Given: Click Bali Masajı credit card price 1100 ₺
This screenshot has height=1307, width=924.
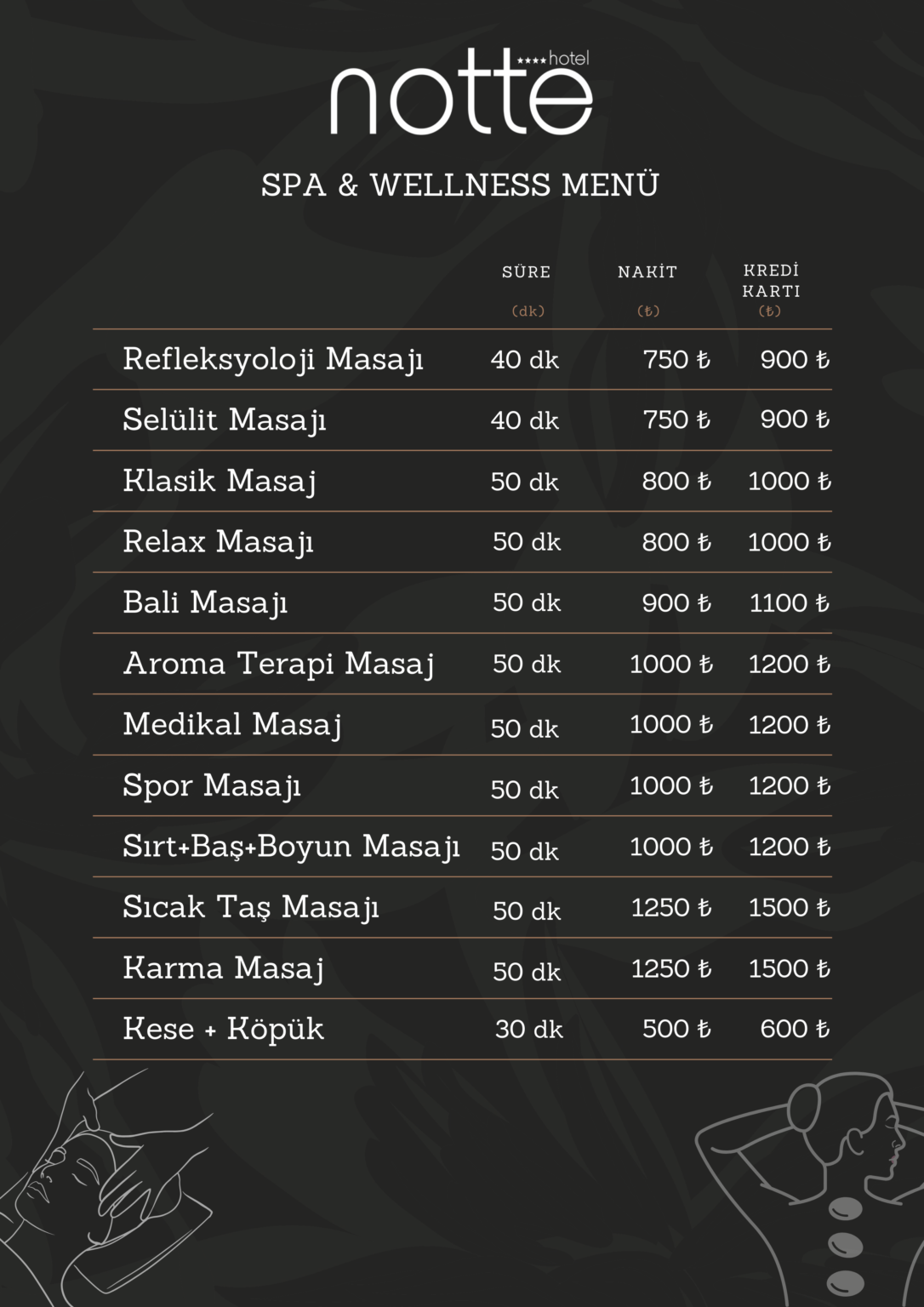Looking at the screenshot, I should [x=790, y=603].
